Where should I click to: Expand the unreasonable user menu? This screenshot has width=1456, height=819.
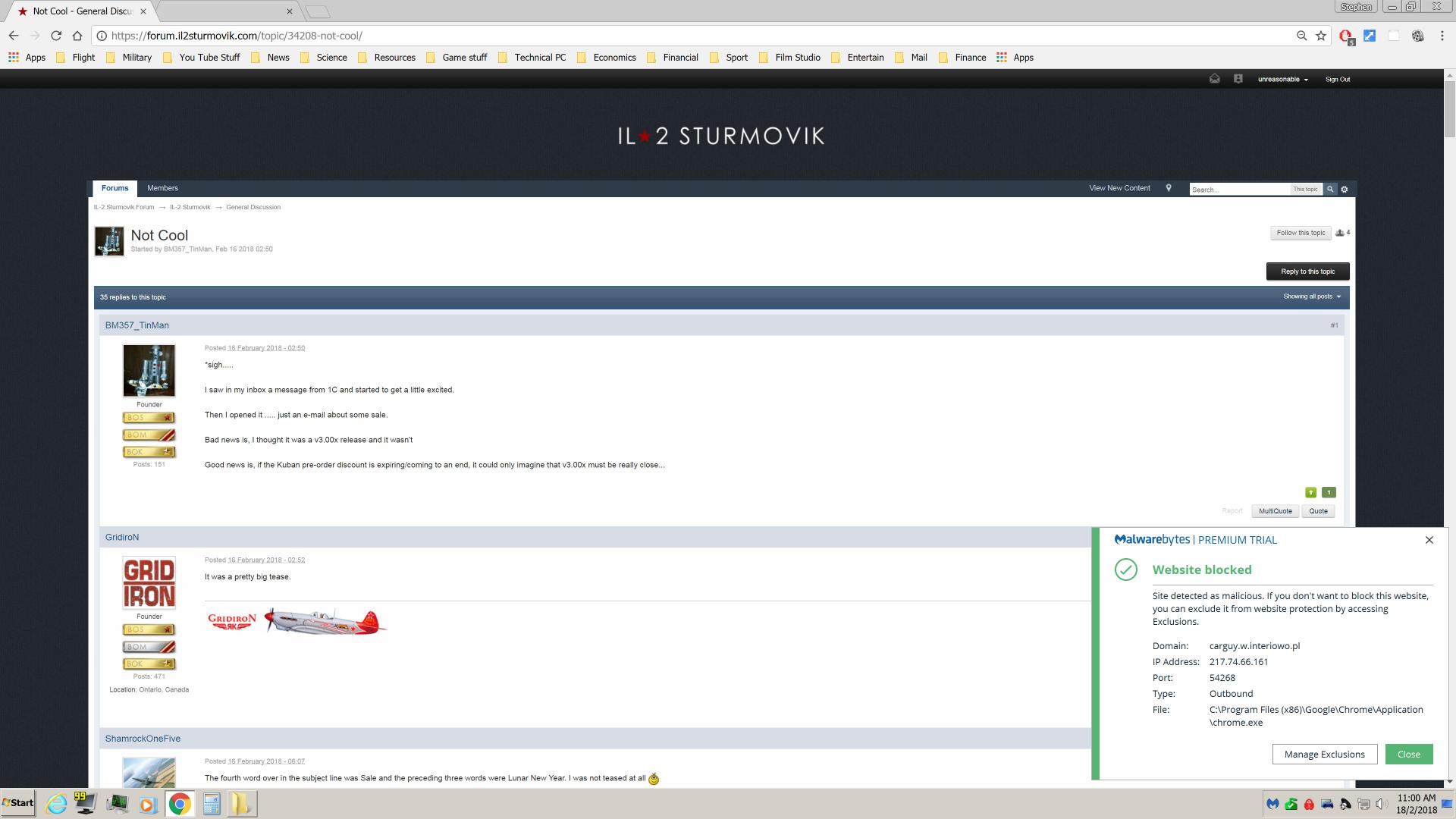[1282, 79]
